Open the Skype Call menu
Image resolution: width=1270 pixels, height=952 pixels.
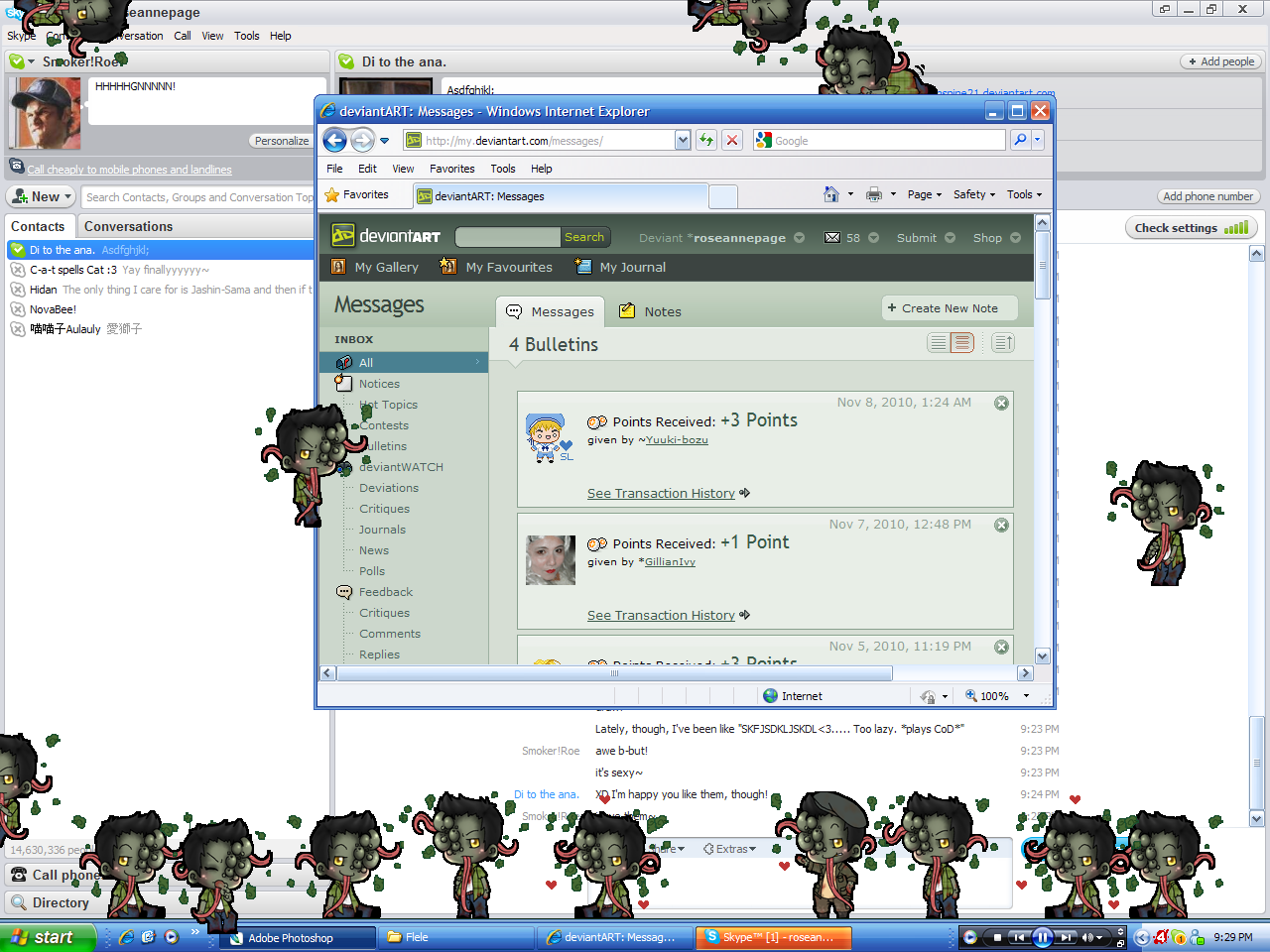(x=183, y=36)
